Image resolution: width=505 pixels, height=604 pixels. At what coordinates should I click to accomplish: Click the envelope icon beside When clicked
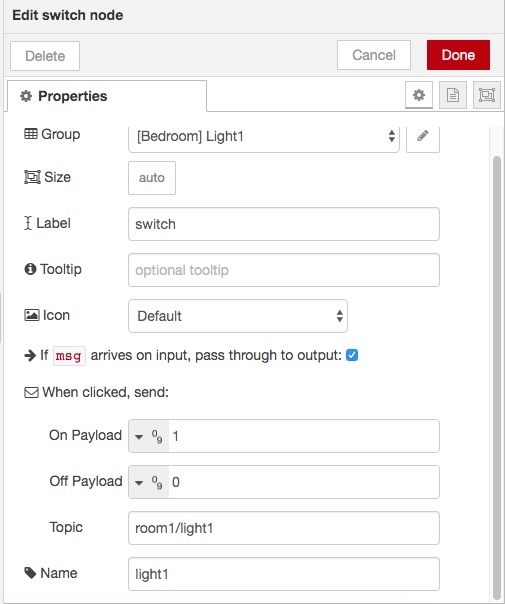(31, 392)
